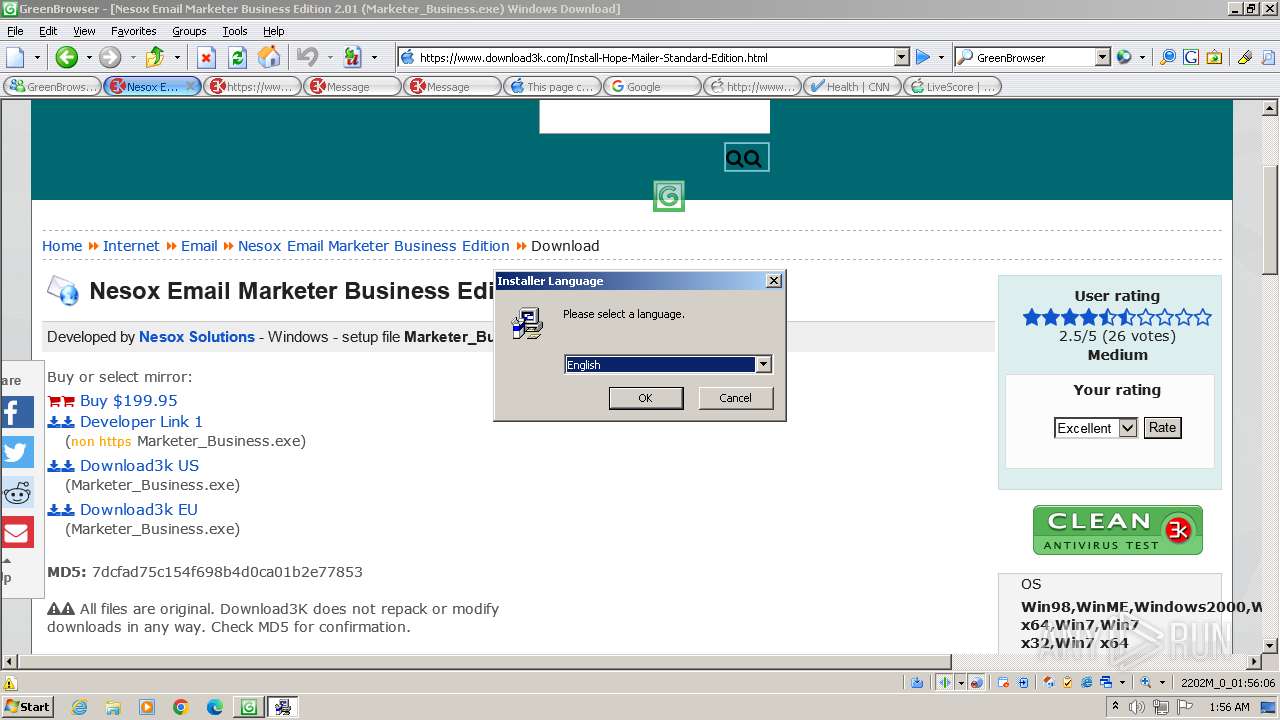
Task: Open the Favorites menu
Action: (x=133, y=31)
